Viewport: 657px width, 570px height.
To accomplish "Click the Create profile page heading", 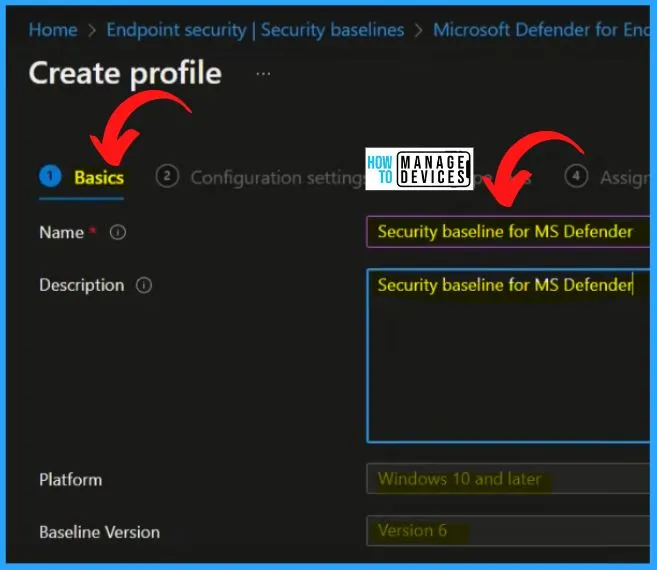I will tap(125, 73).
